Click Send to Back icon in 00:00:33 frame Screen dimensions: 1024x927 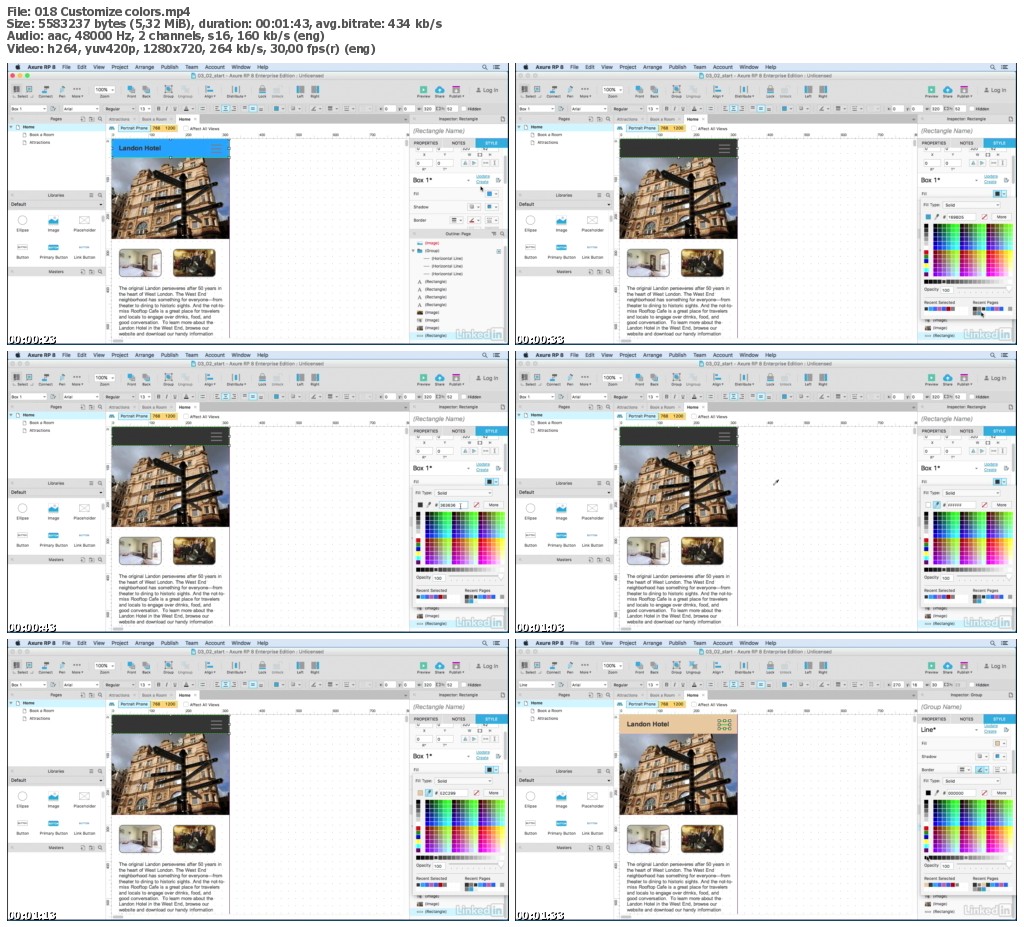click(654, 90)
